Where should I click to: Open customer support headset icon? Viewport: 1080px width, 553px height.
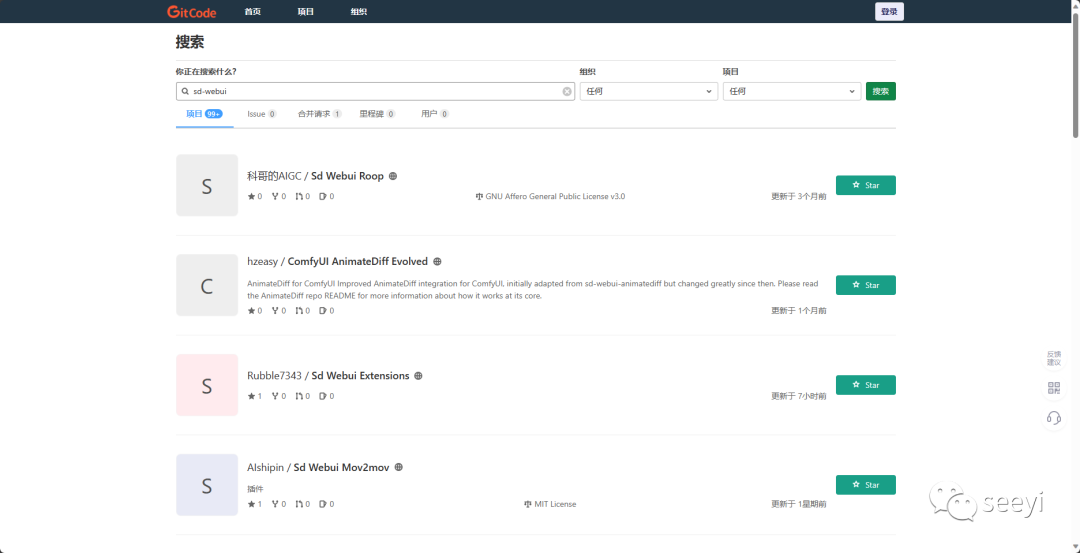(1053, 418)
